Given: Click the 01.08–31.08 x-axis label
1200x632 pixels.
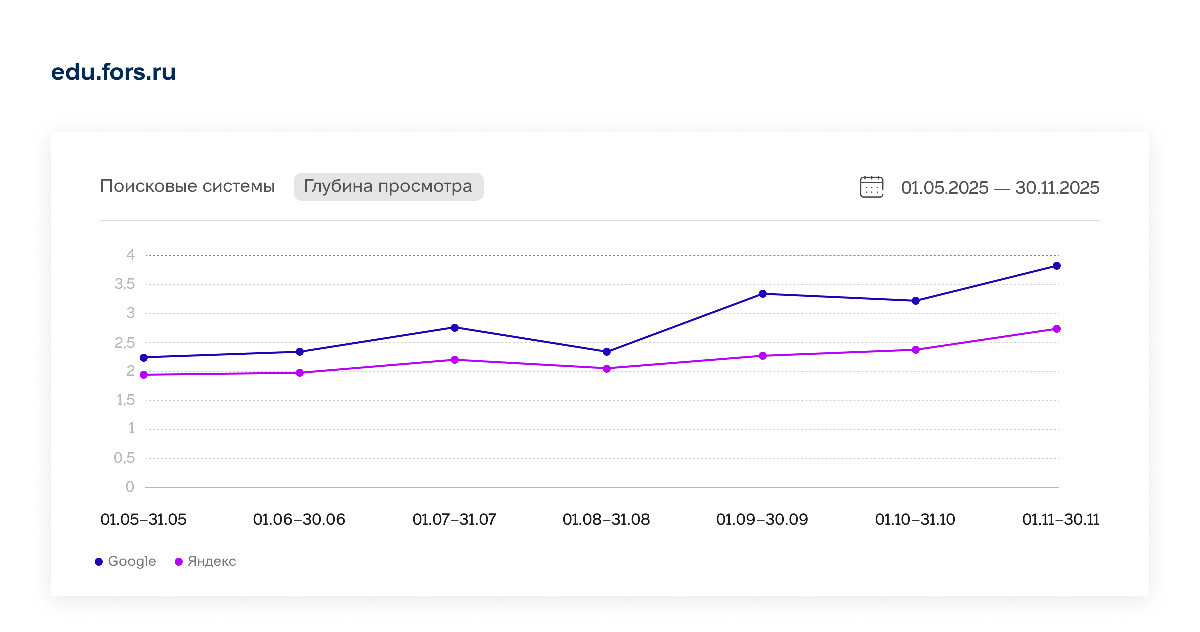Looking at the screenshot, I should [x=606, y=520].
